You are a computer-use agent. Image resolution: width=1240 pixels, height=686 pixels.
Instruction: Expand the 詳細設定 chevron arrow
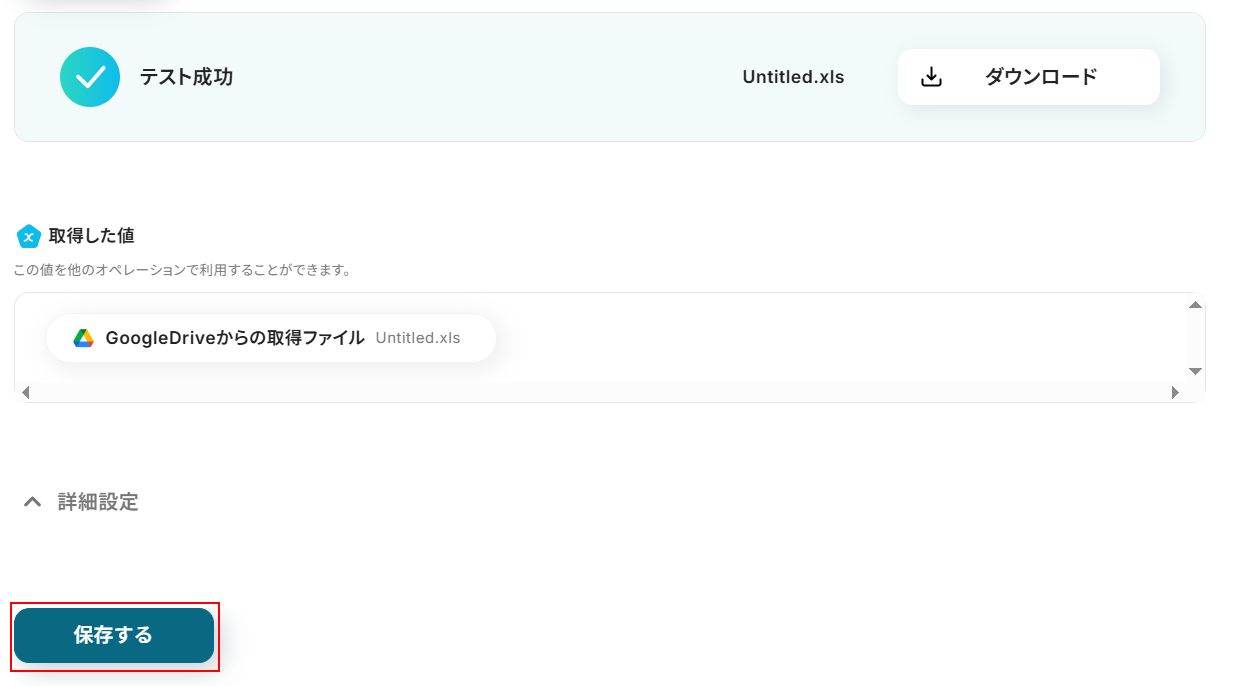(33, 502)
